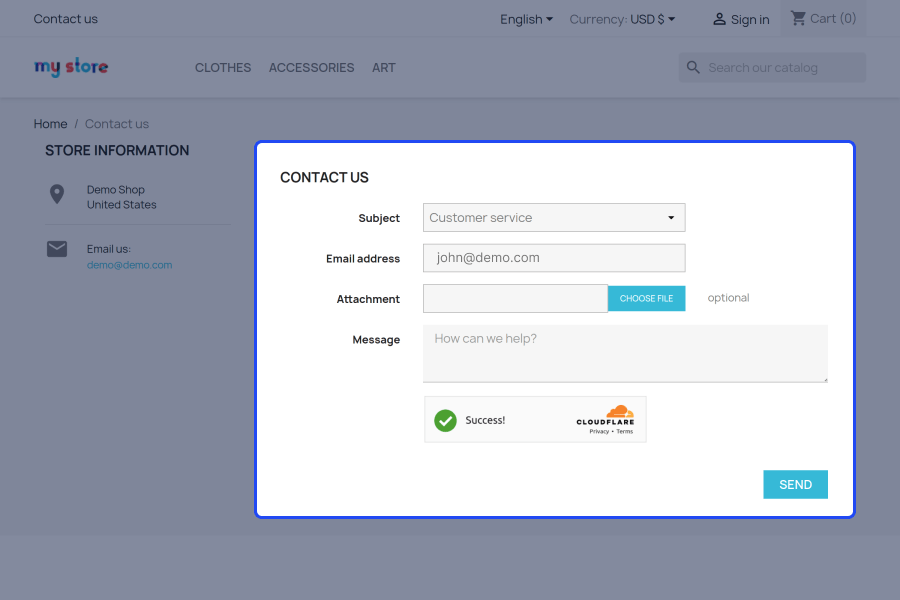Viewport: 900px width, 600px height.
Task: Open the English language dropdown
Action: (526, 20)
